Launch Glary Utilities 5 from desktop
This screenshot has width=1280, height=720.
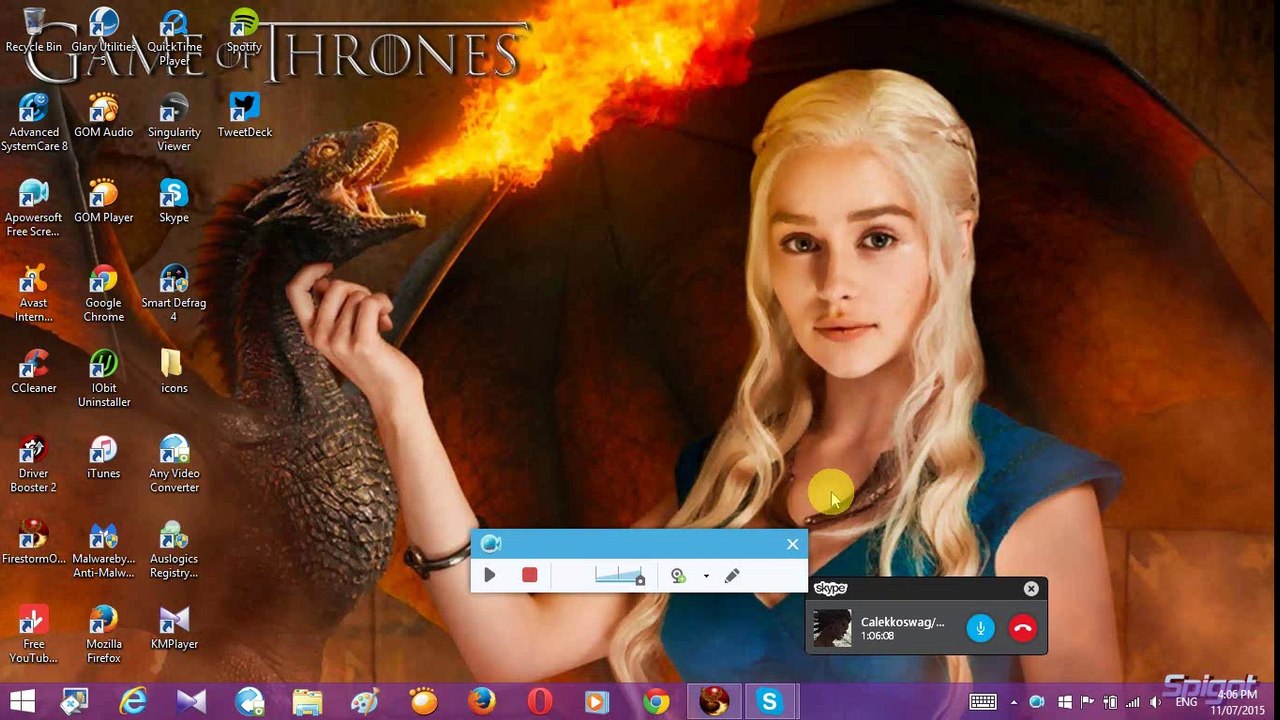click(x=103, y=35)
